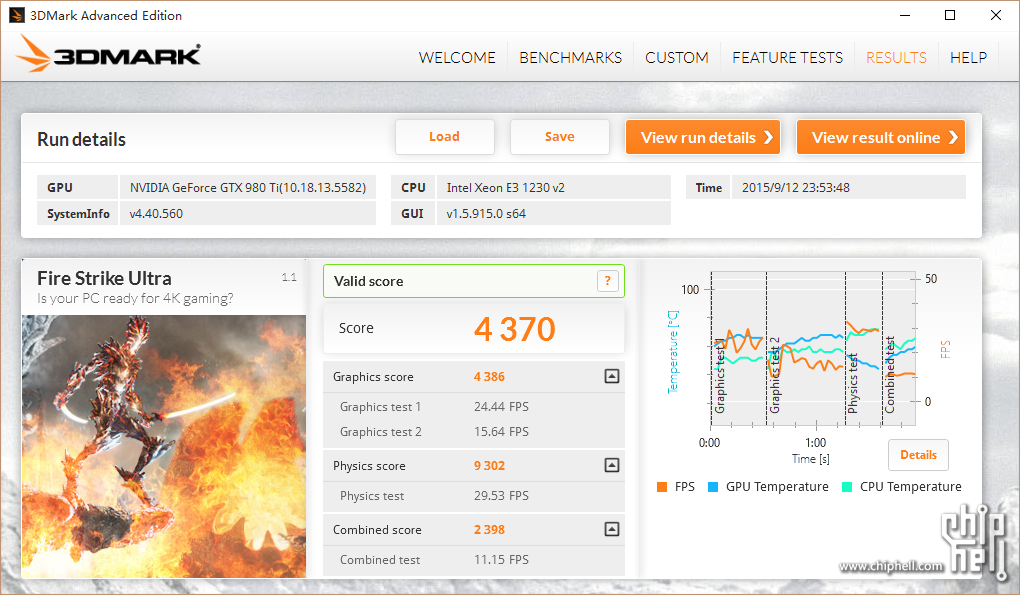Go to the CUSTOM tab
This screenshot has width=1020, height=595.
[677, 58]
